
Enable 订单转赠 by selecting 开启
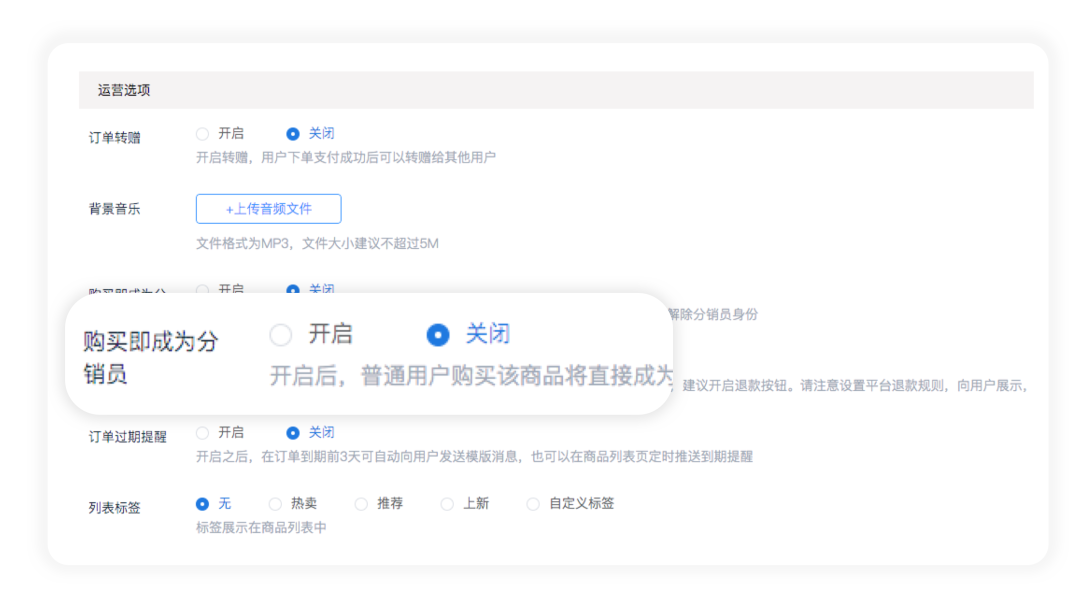tap(202, 132)
